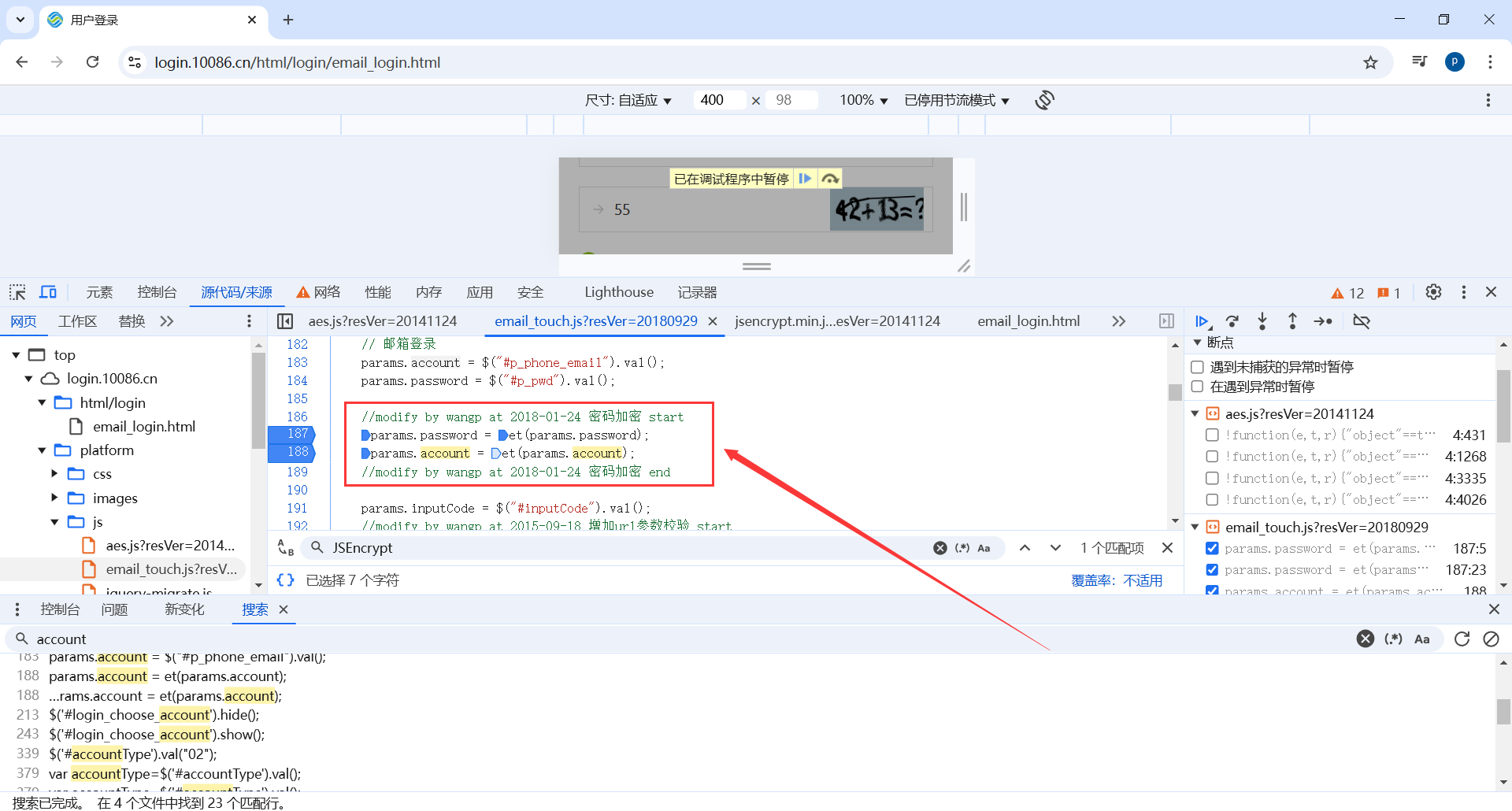This screenshot has width=1512, height=811.
Task: Enable the aes.js breakpoint at 4:1268
Action: [x=1212, y=456]
